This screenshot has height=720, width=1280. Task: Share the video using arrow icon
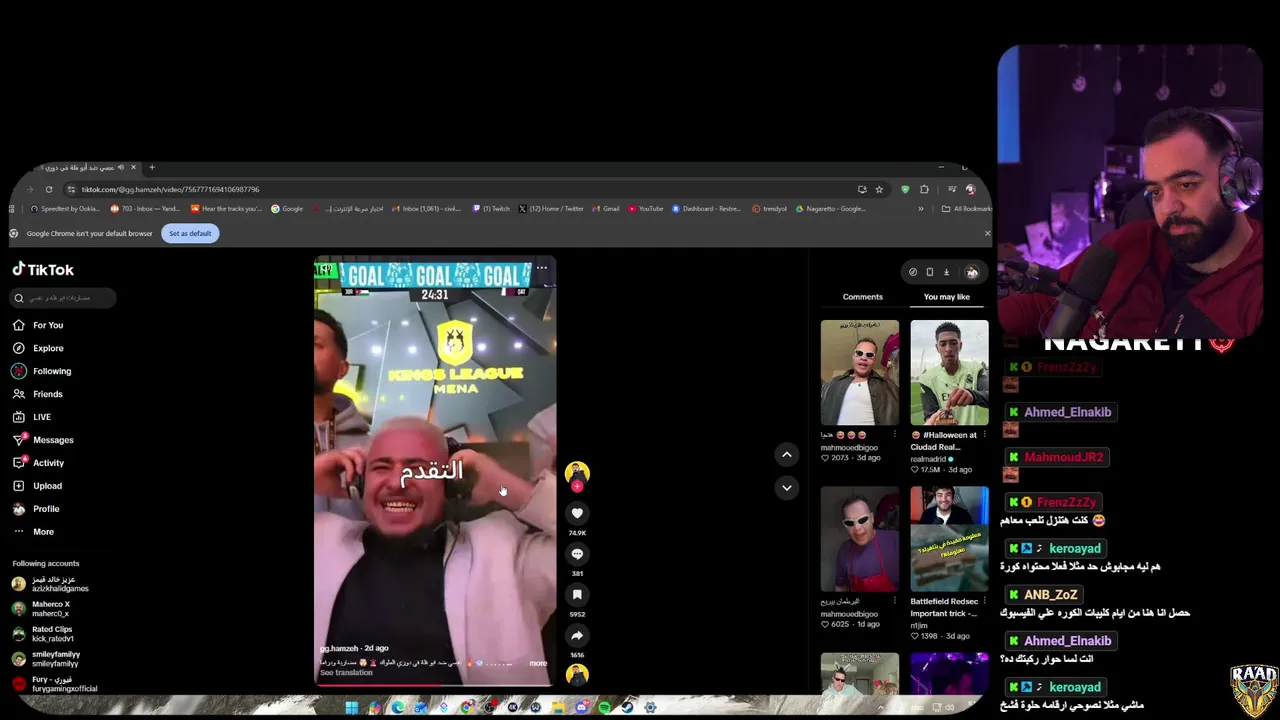coord(577,636)
